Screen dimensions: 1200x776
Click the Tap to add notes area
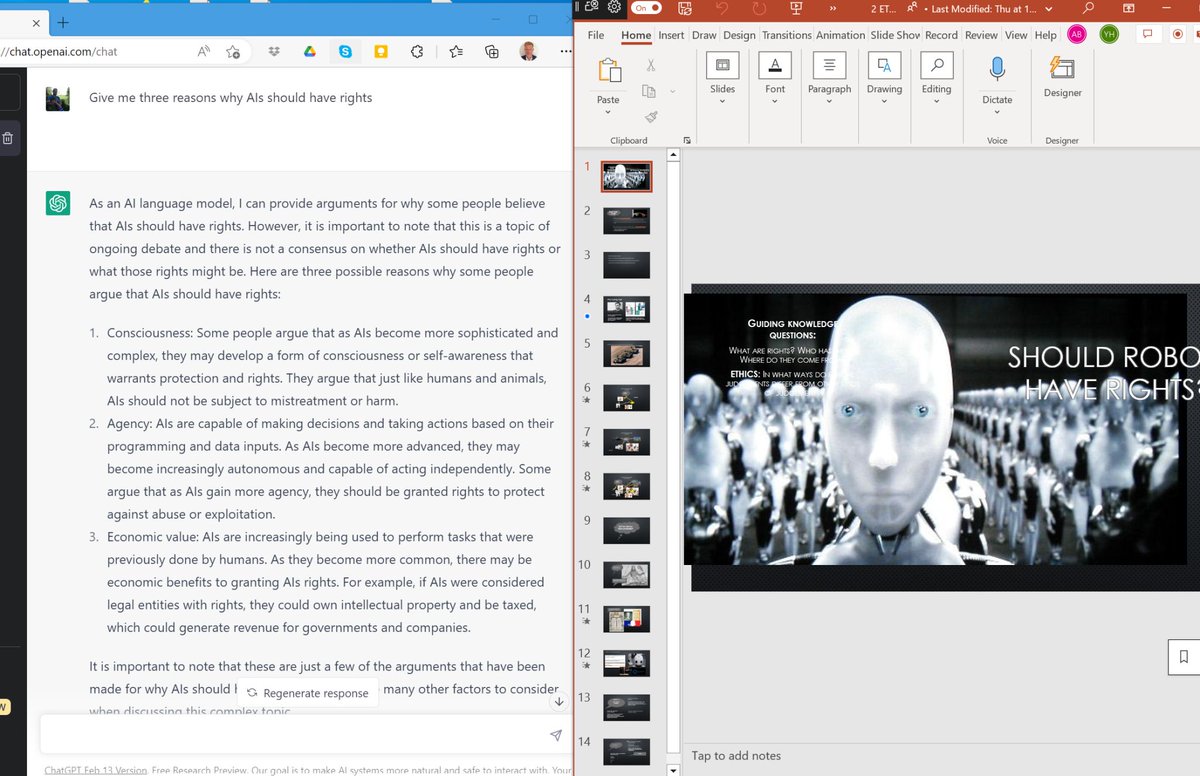point(736,756)
